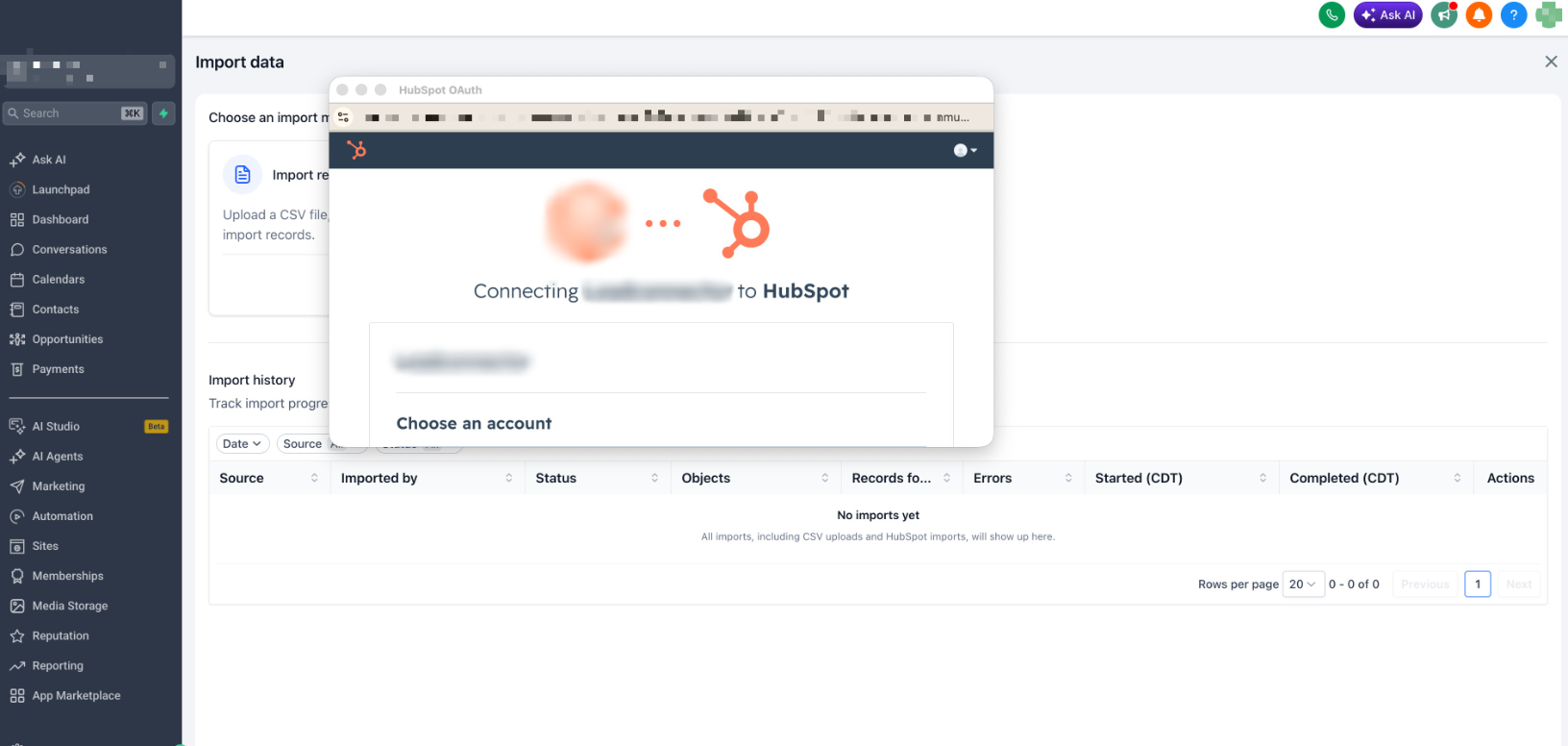The height and width of the screenshot is (746, 1568).
Task: Click the Opportunities icon in the sidebar
Action: (17, 338)
